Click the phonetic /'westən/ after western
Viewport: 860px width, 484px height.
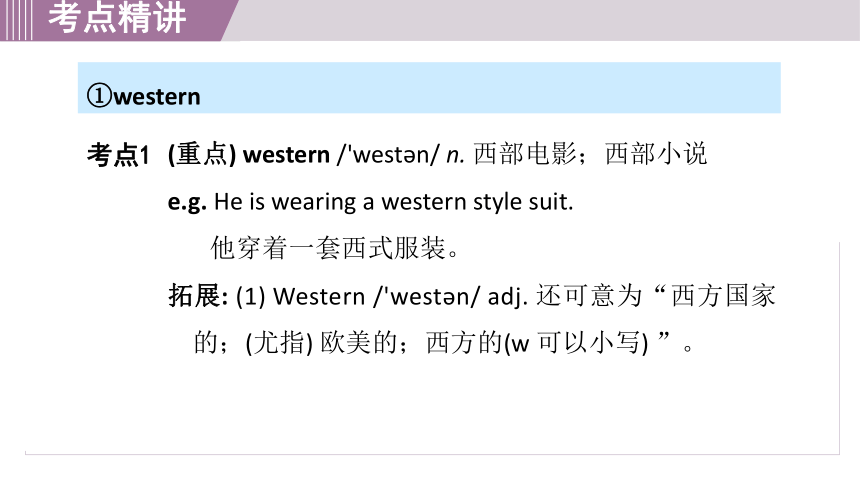tap(388, 155)
